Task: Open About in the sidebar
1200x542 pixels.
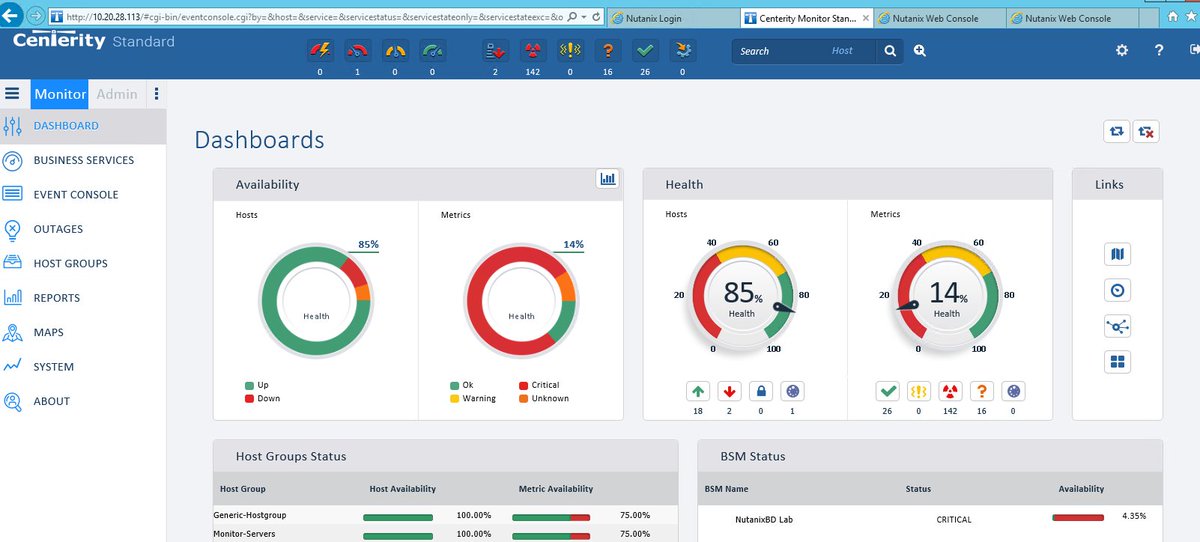Action: pyautogui.click(x=83, y=401)
